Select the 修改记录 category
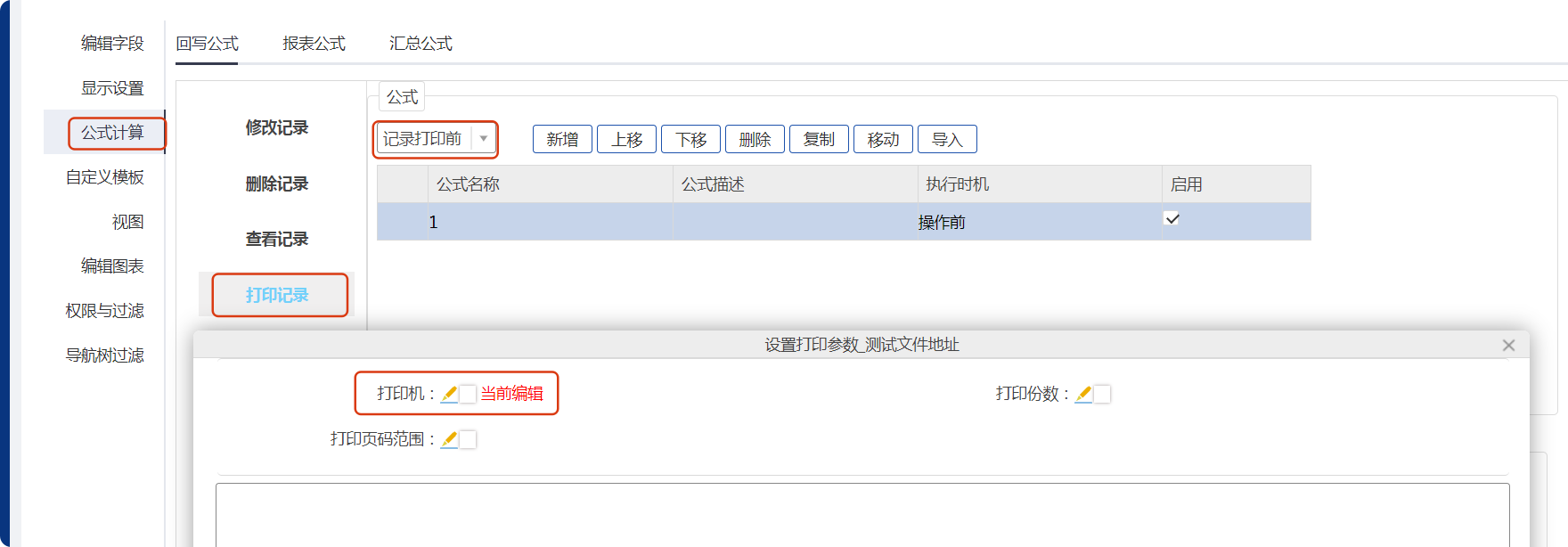 click(x=277, y=127)
